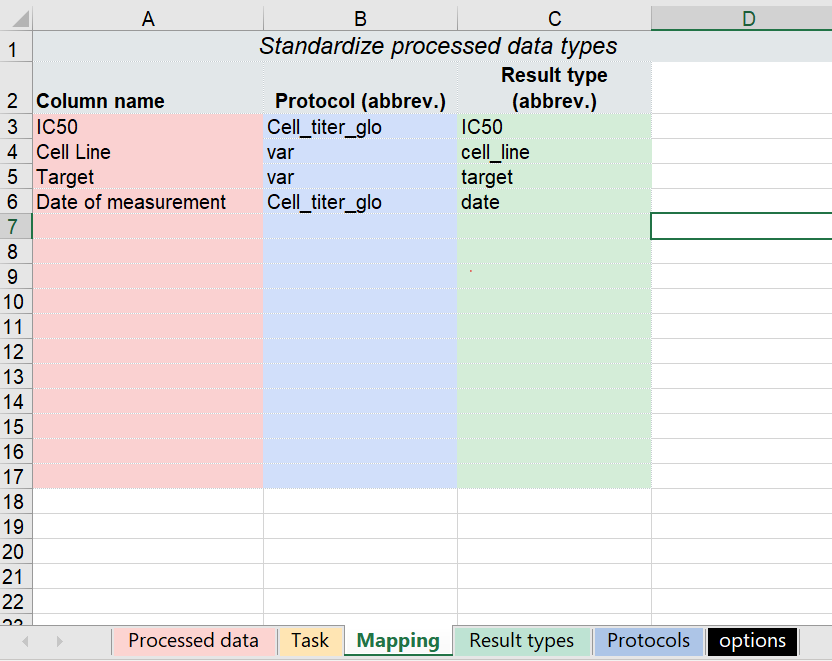Open the Protocols sheet tab
The width and height of the screenshot is (832, 661).
coord(648,641)
